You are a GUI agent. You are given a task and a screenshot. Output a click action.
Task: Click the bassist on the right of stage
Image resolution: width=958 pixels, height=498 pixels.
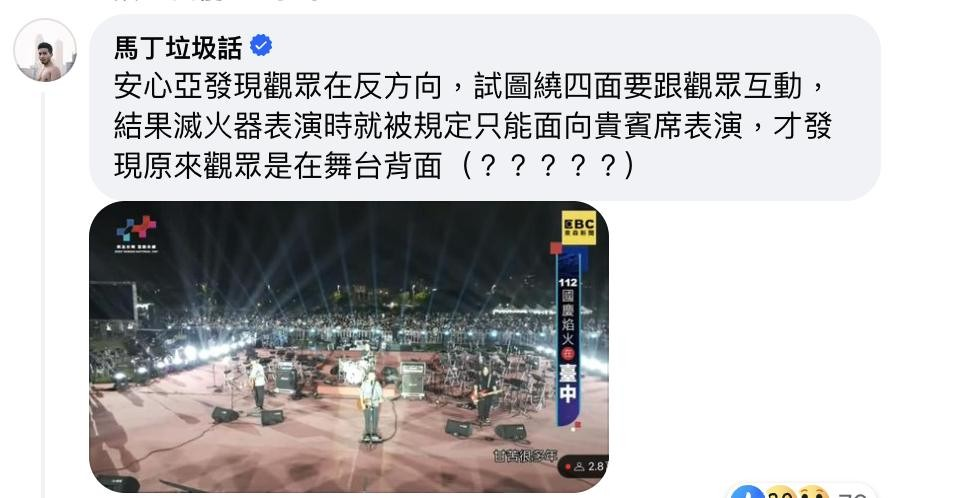pyautogui.click(x=484, y=392)
